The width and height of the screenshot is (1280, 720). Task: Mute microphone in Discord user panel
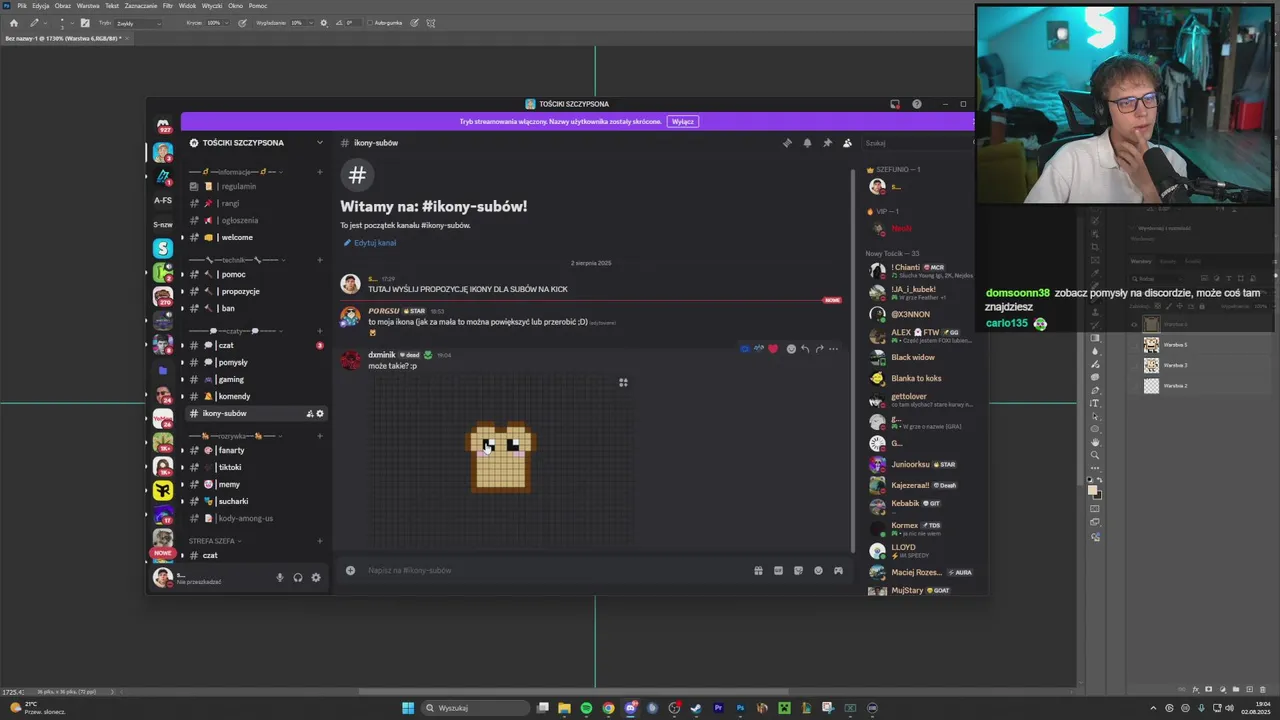280,577
